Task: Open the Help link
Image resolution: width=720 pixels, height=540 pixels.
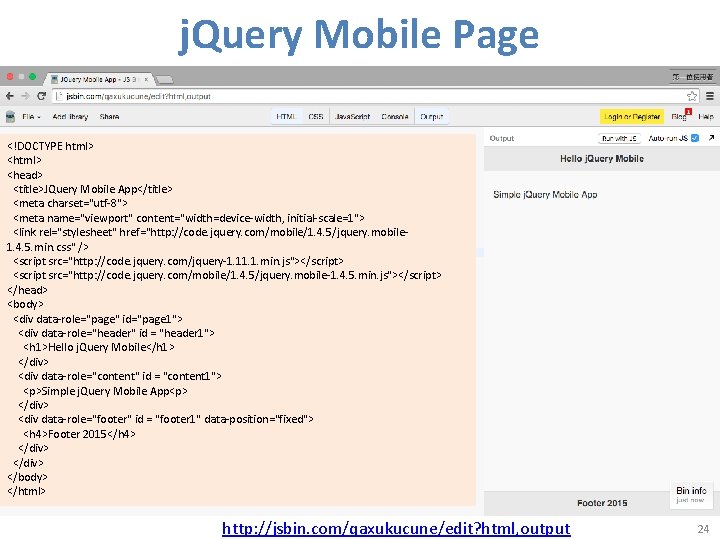Action: 706,117
